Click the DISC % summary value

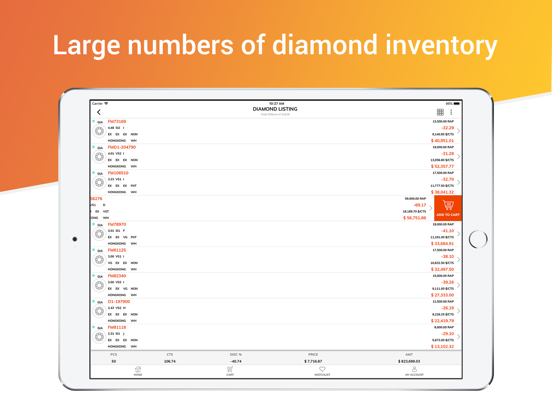point(236,361)
